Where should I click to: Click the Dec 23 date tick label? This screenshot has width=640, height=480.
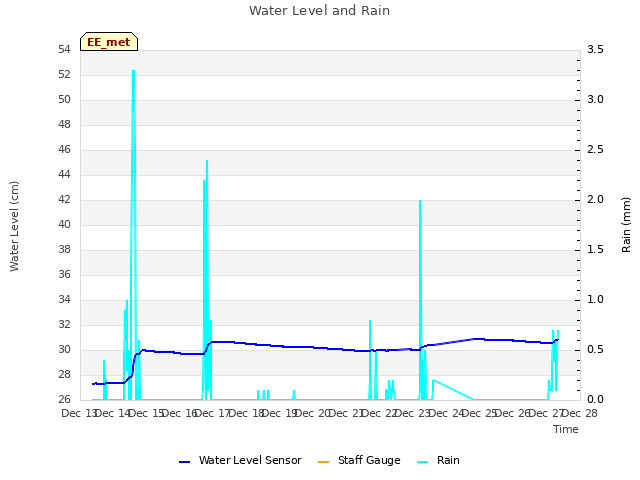(x=414, y=413)
